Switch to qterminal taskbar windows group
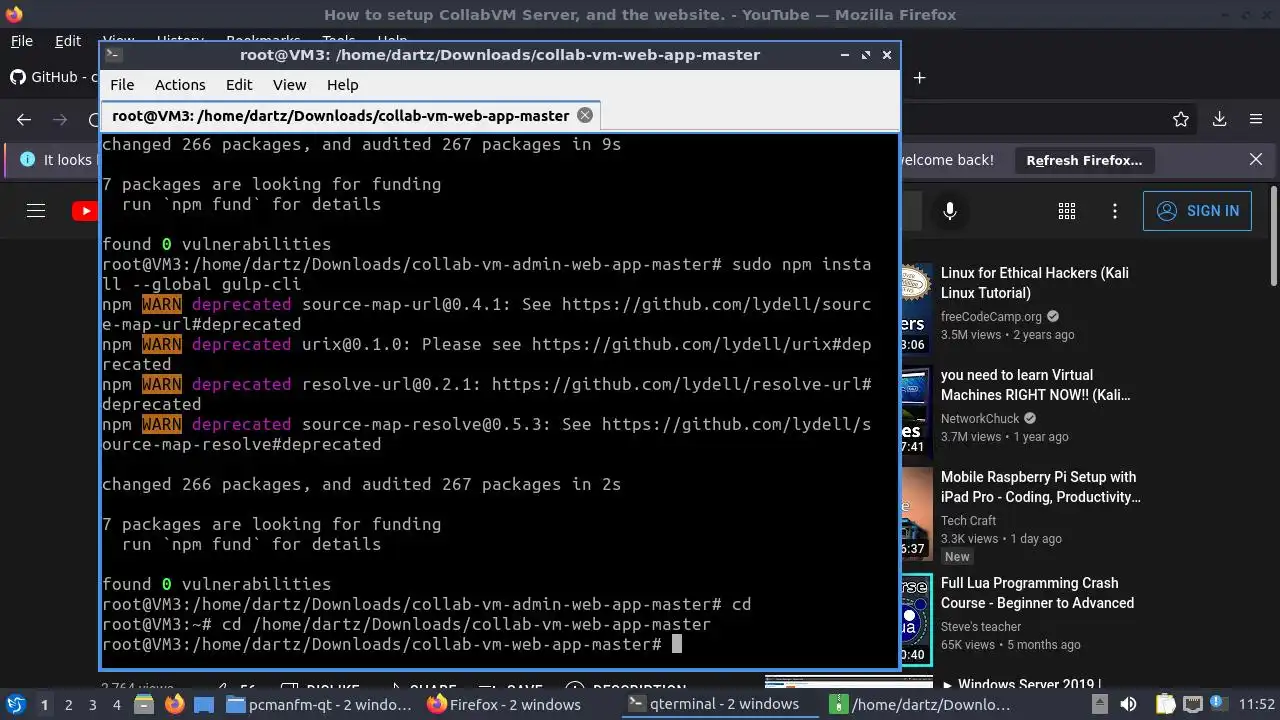Image resolution: width=1280 pixels, height=720 pixels. (719, 705)
